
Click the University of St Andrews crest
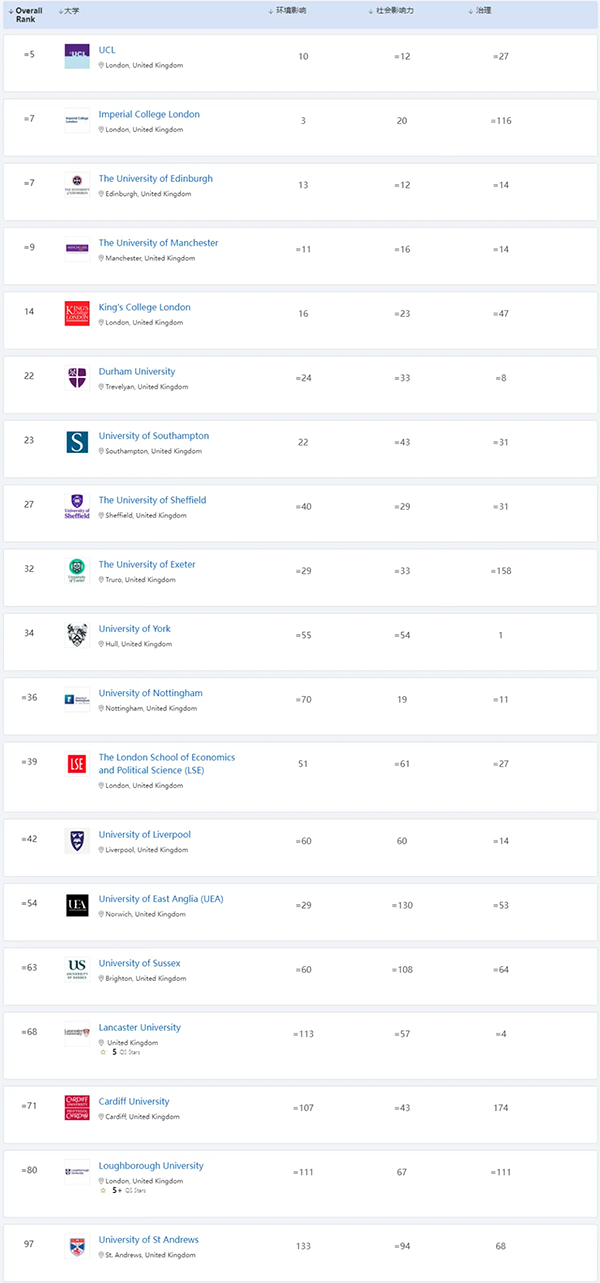(77, 1246)
